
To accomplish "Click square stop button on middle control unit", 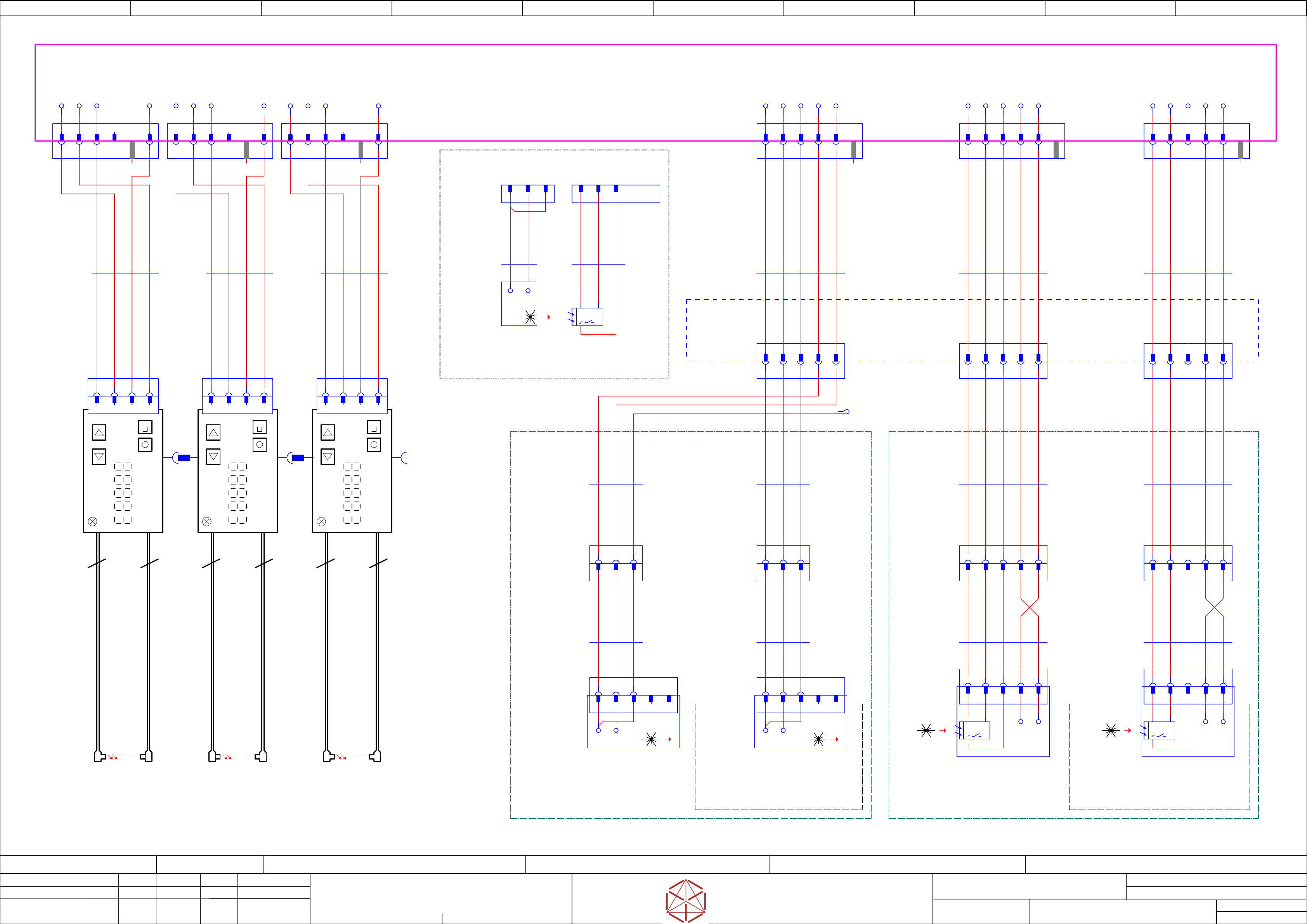I will pos(260,427).
